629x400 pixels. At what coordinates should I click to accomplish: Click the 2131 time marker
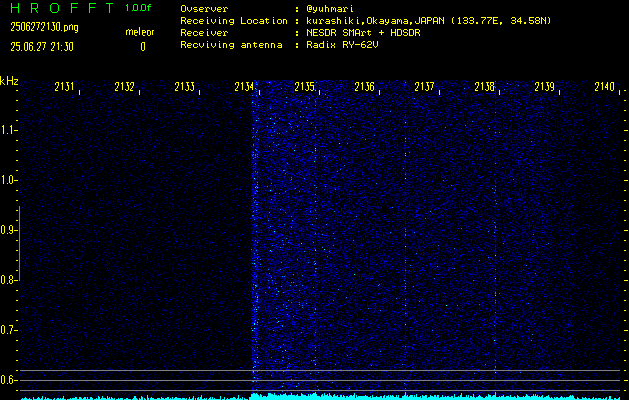click(x=64, y=87)
